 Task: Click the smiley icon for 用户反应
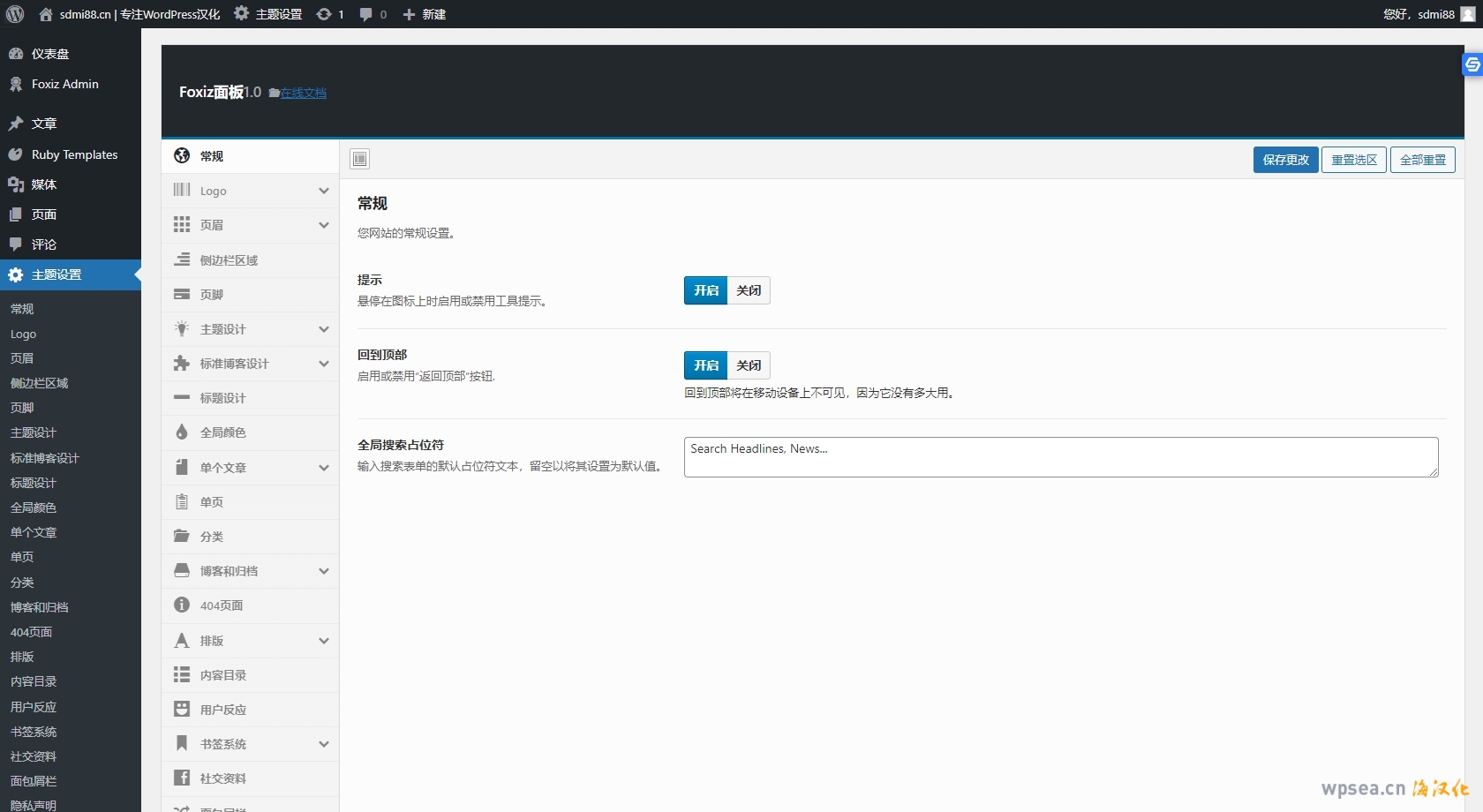pyautogui.click(x=182, y=709)
